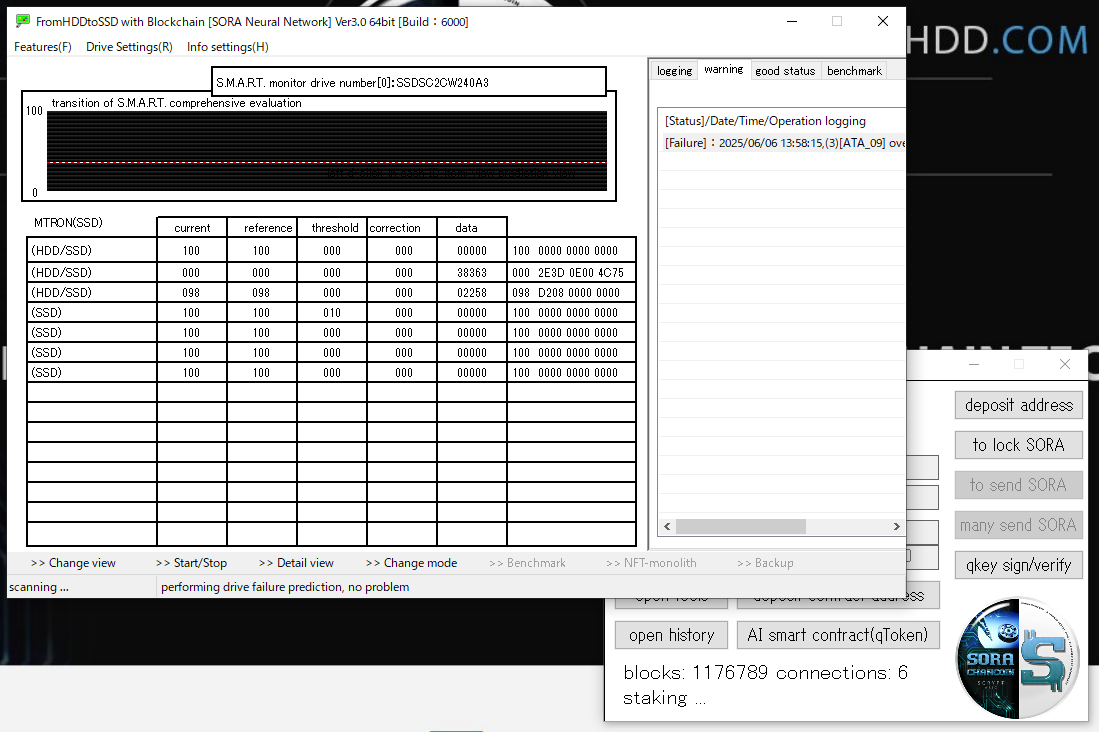The image size is (1099, 732).
Task: Click the >> Backup link
Action: (x=765, y=563)
